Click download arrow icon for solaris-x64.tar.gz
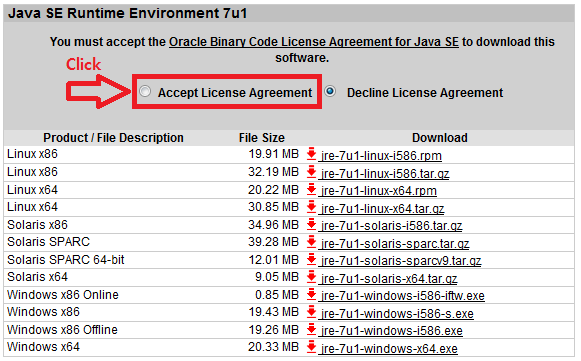This screenshot has width=581, height=361. coord(312,276)
